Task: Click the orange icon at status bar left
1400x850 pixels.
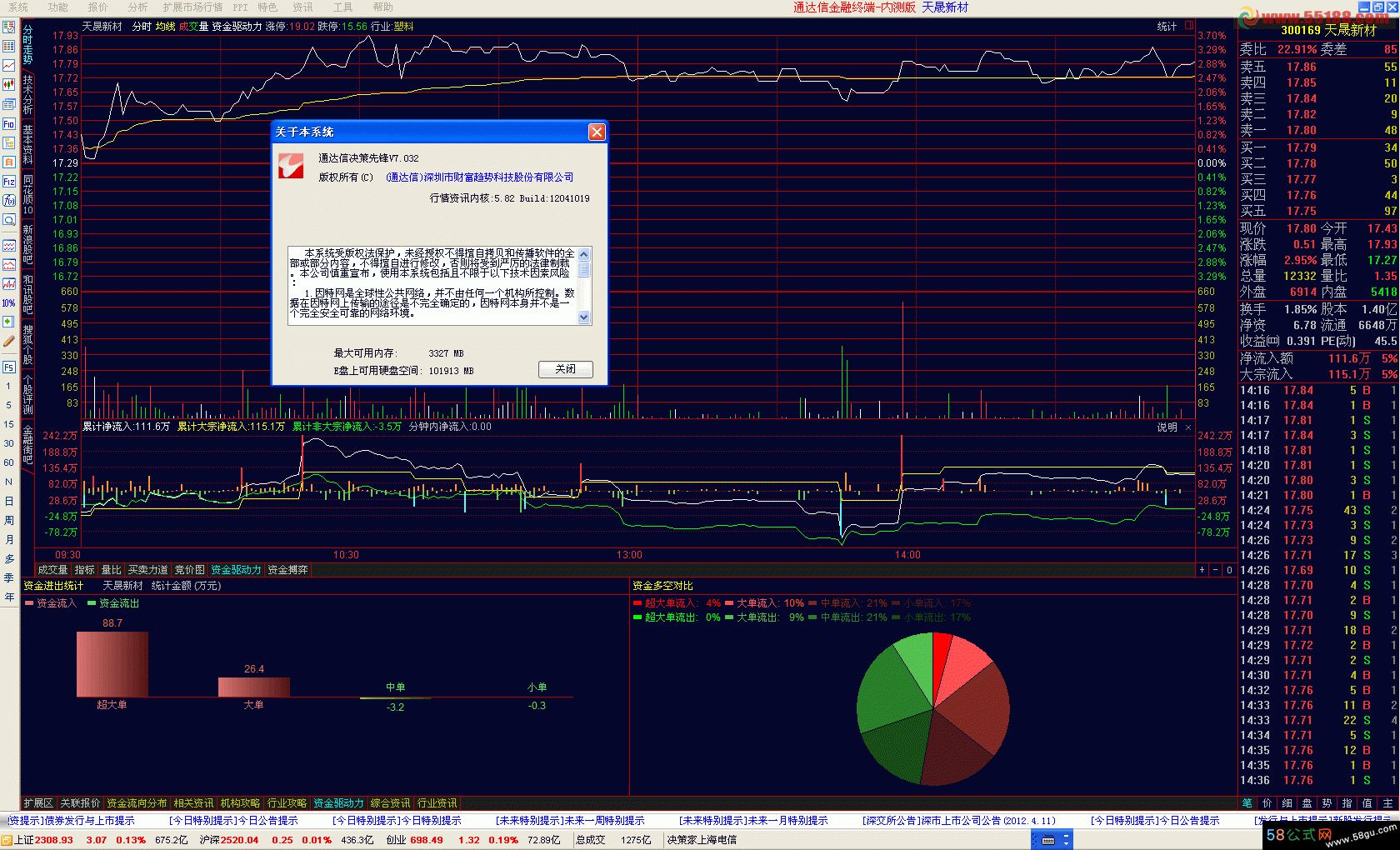Action: click(7, 840)
